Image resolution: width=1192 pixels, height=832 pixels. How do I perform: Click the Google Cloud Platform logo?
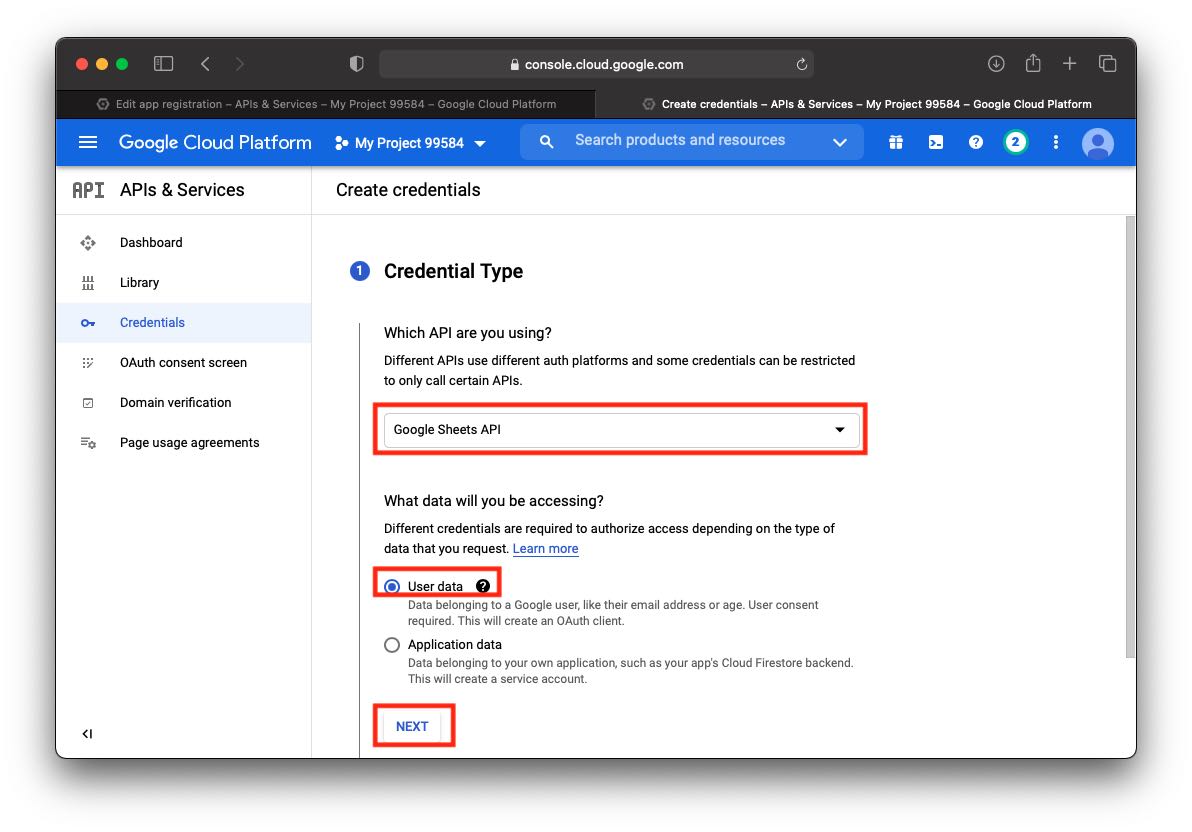[215, 142]
